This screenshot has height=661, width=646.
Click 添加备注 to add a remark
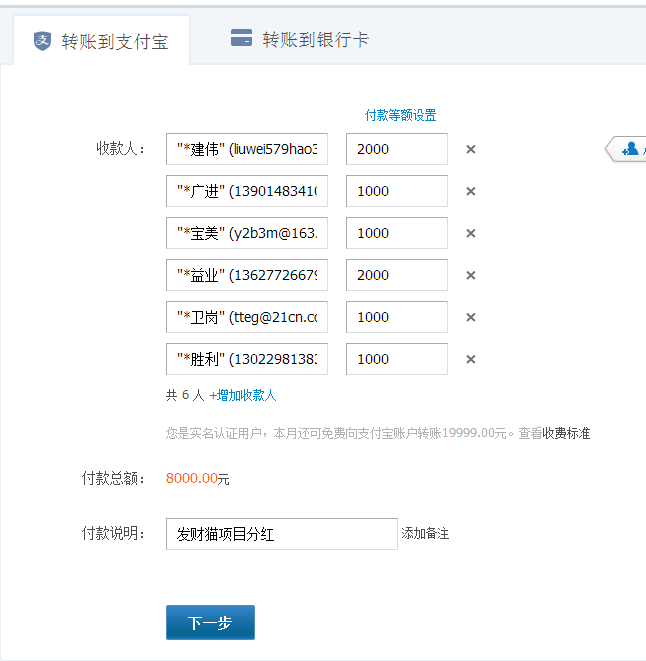[x=425, y=534]
